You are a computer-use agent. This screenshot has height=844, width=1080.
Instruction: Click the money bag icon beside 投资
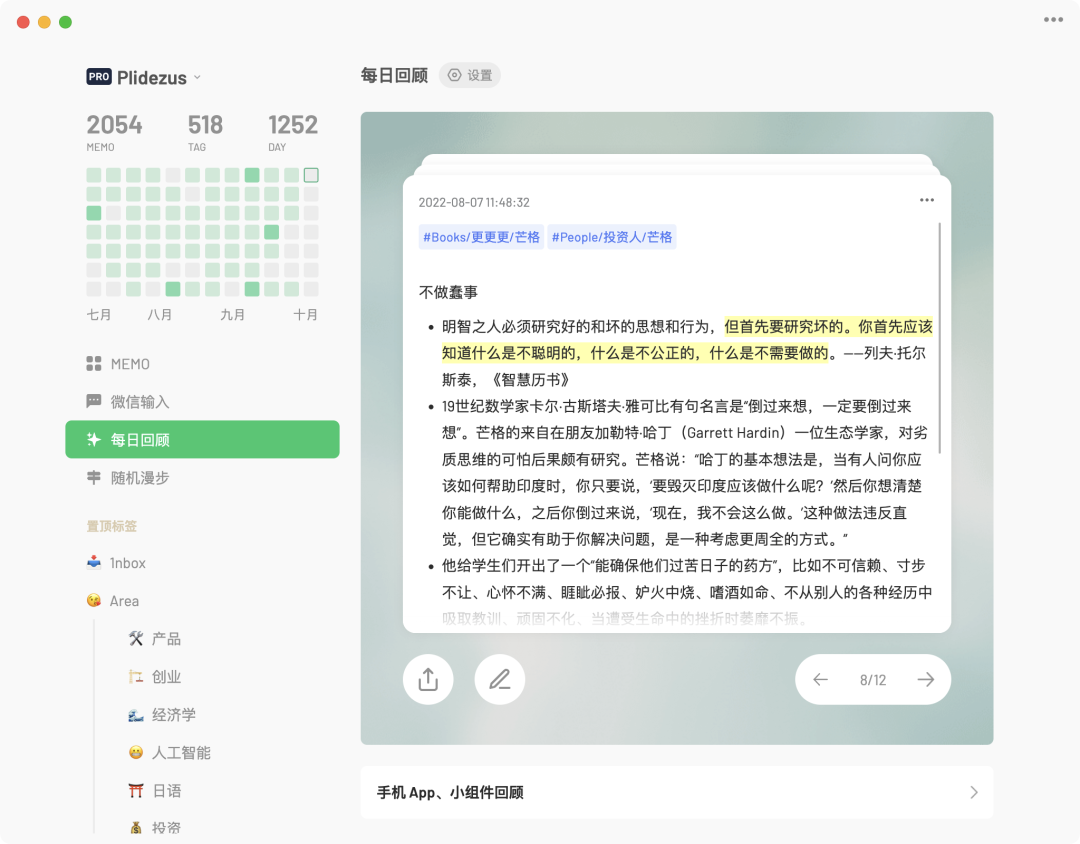(136, 827)
